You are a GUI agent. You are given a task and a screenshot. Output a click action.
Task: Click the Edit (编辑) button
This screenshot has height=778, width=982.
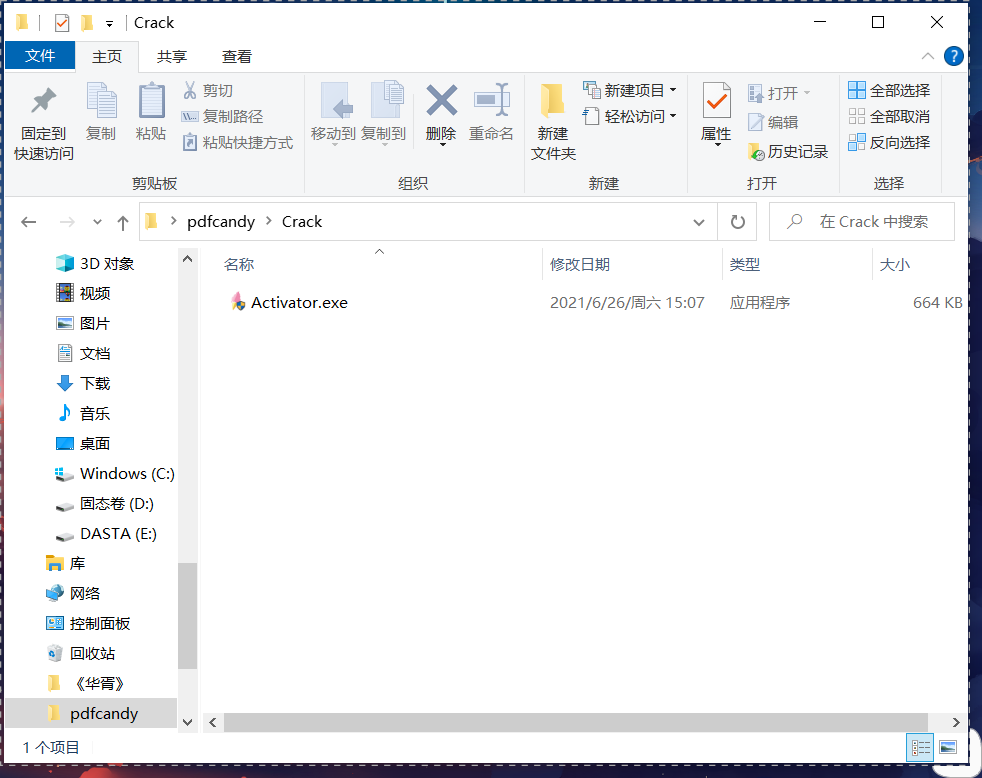pos(773,122)
